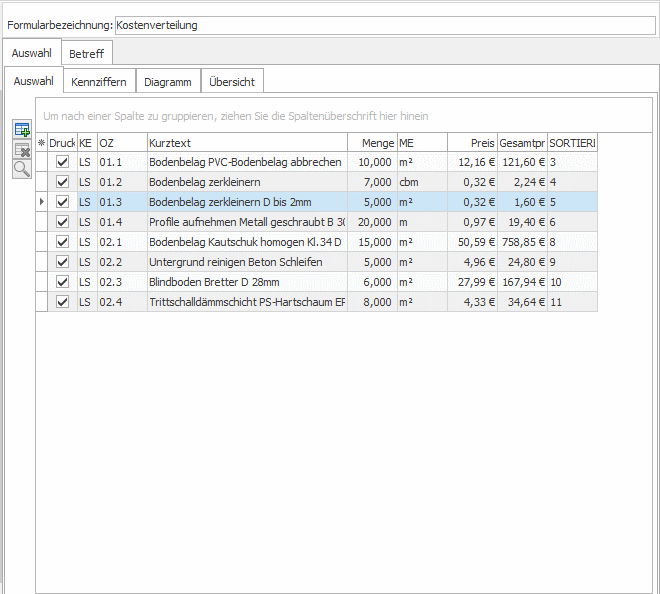Viewport: 660px width, 594px height.
Task: Select the inner Auswahl tab
Action: coord(34,81)
